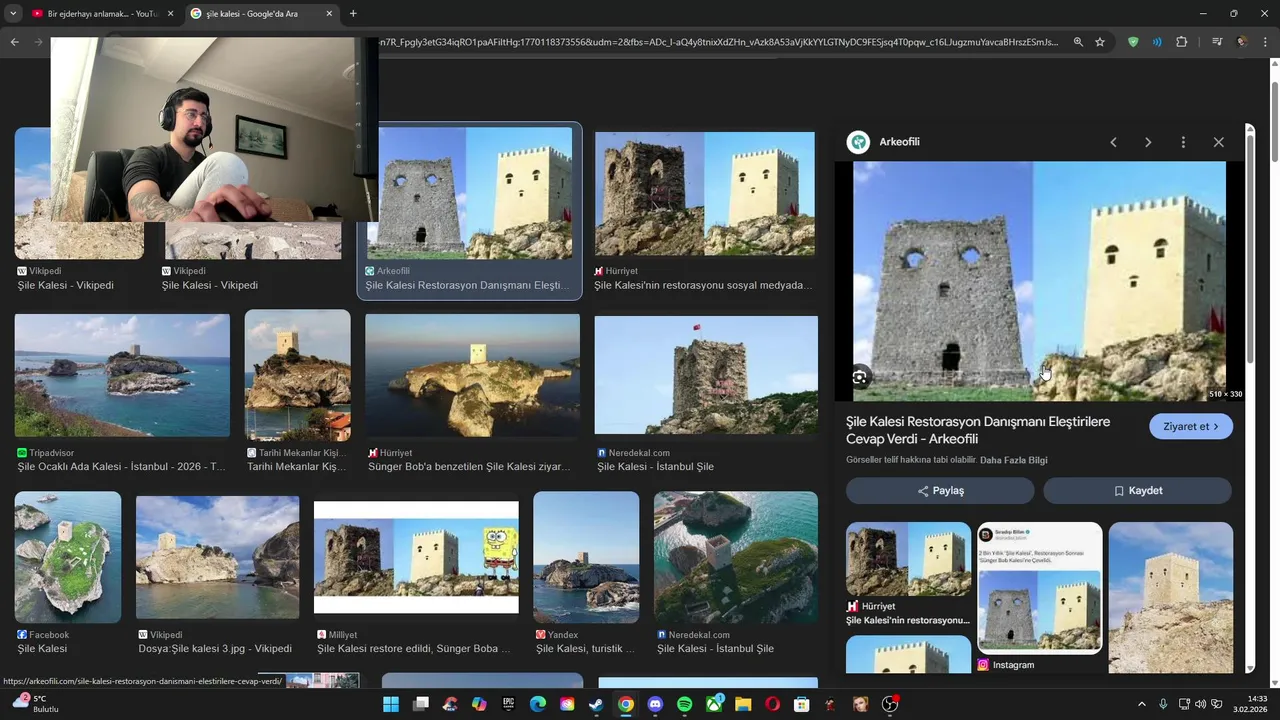Open the Epic Games launcher from taskbar

point(508,705)
